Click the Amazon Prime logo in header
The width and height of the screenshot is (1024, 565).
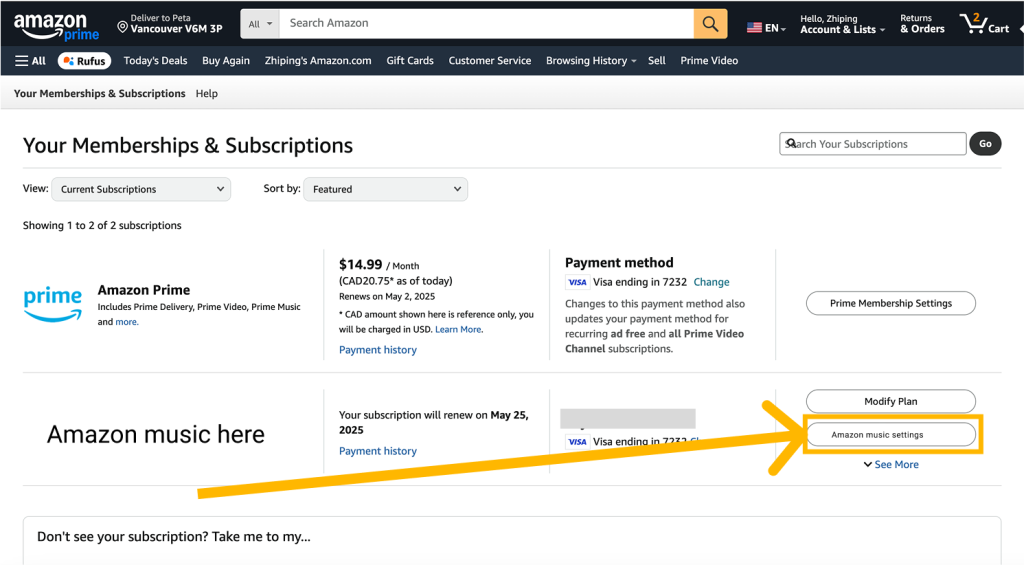click(x=56, y=27)
